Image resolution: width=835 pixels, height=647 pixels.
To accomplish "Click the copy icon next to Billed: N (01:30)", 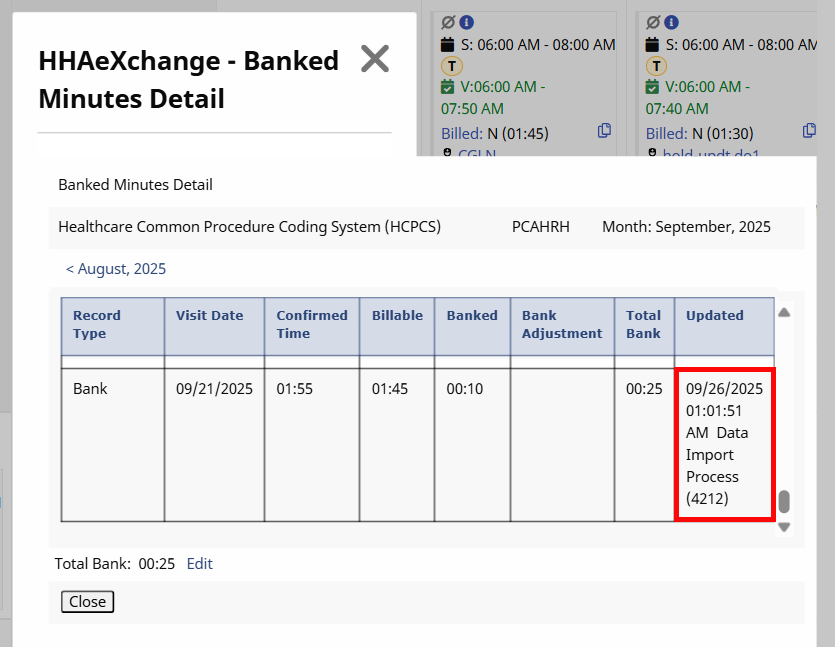I will (809, 131).
